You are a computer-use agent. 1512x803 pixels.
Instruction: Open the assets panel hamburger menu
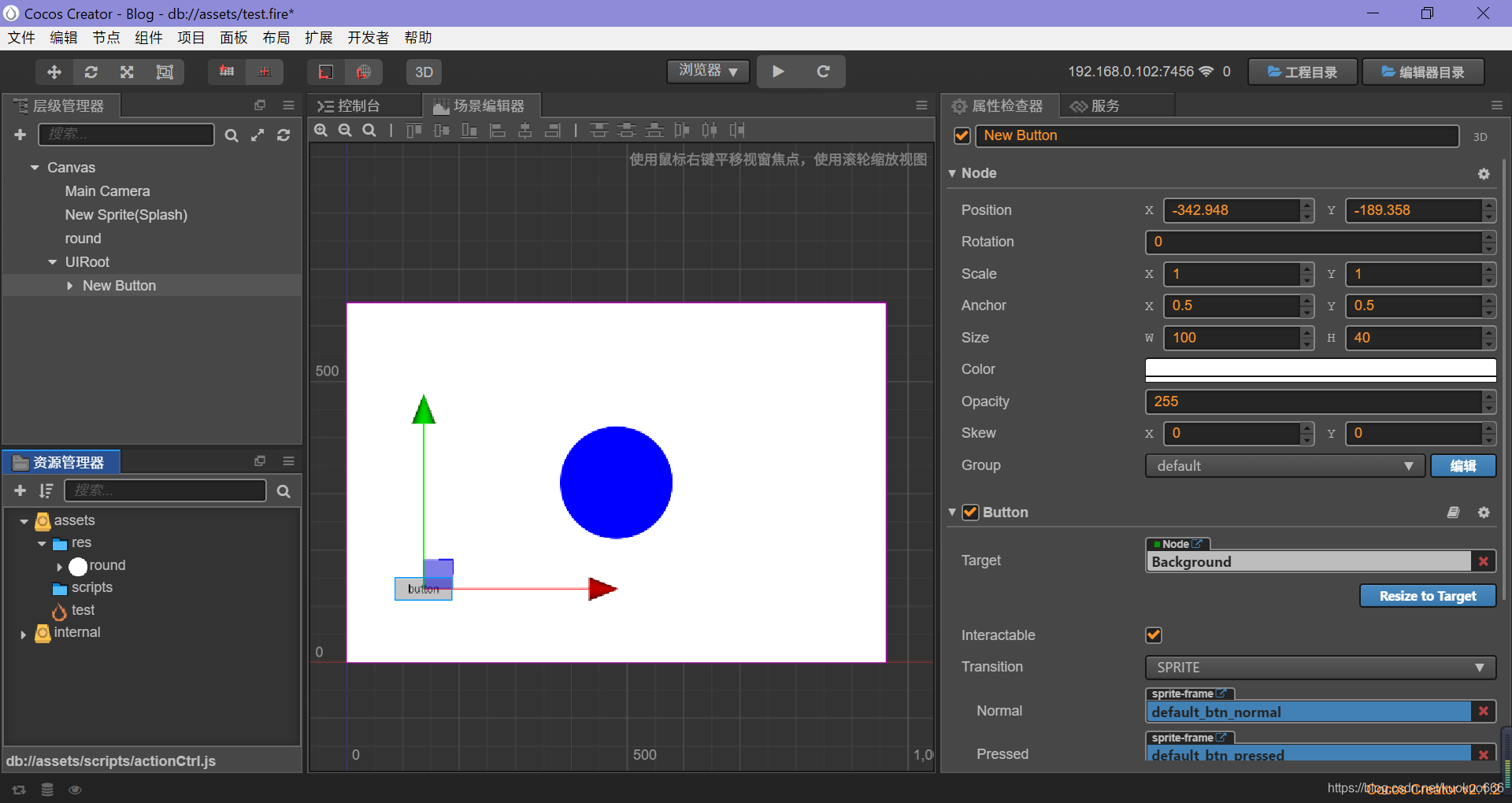289,461
